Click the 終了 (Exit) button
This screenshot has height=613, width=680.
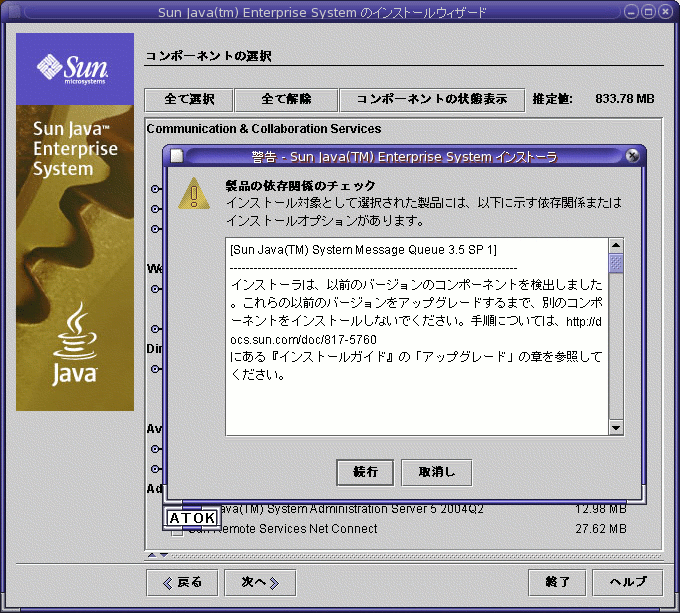pos(557,583)
